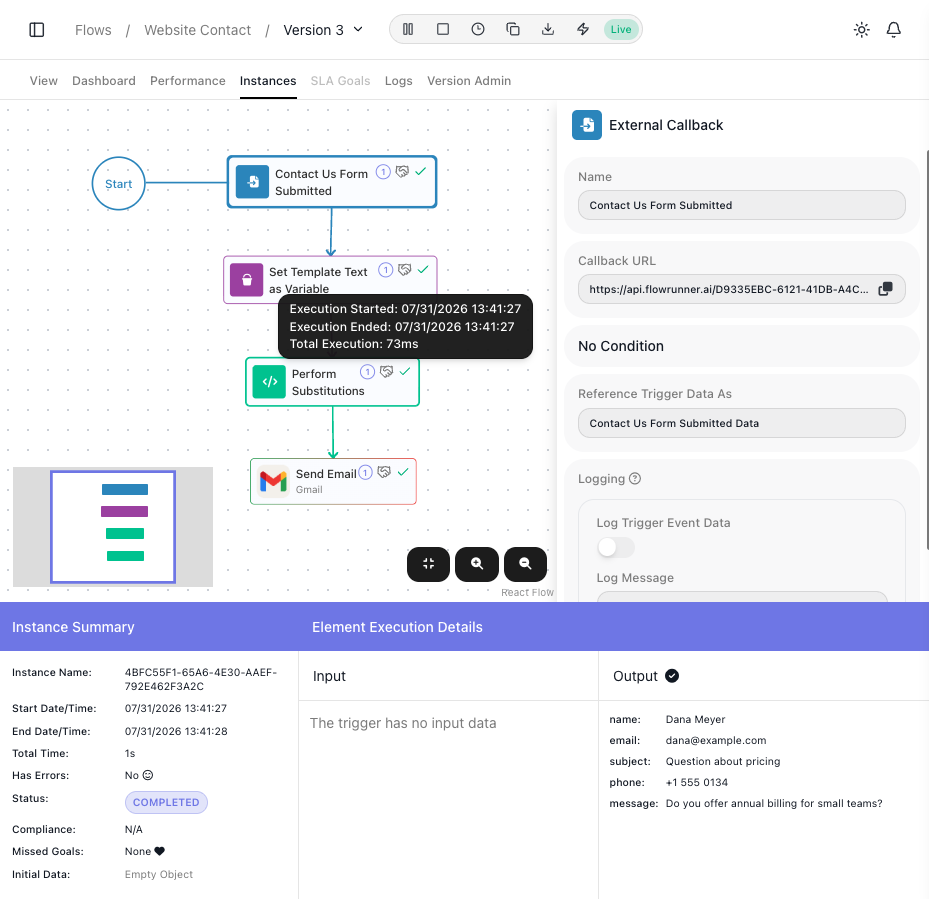The height and width of the screenshot is (899, 929).
Task: Click the Start node
Action: point(118,183)
